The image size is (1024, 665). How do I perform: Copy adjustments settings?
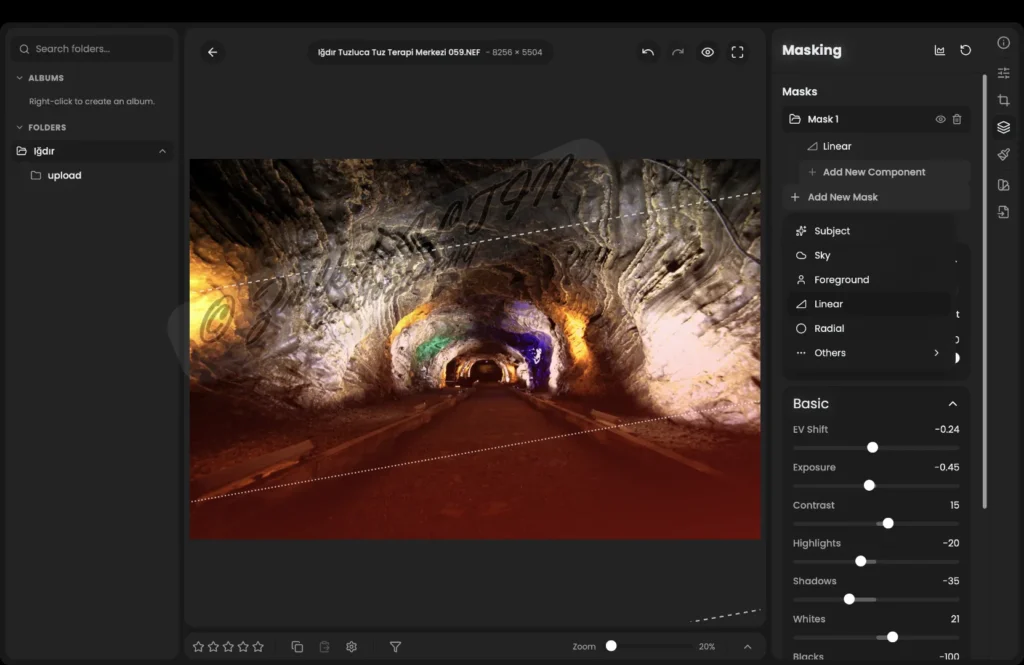[x=297, y=647]
